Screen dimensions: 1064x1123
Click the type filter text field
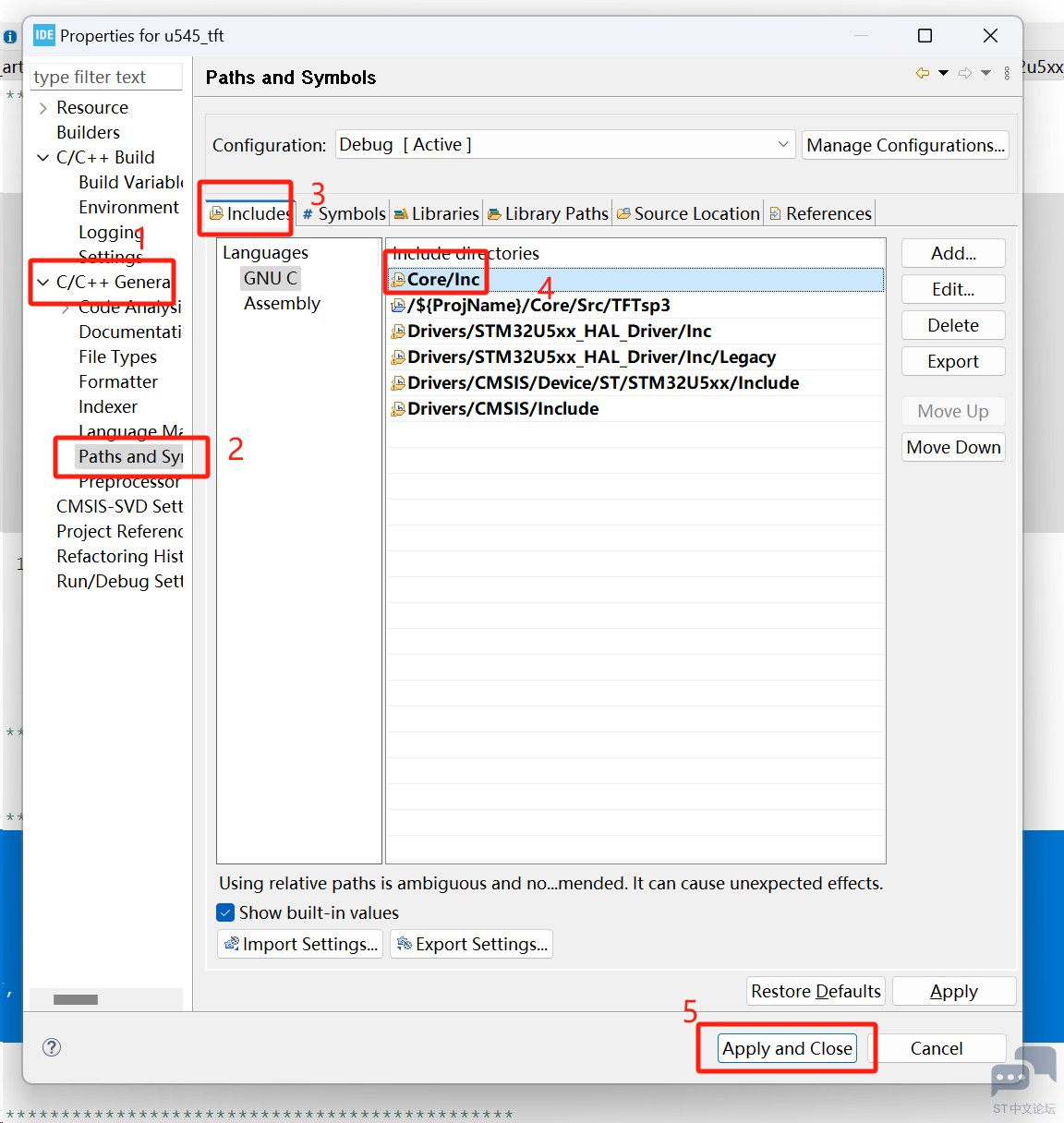coord(106,77)
